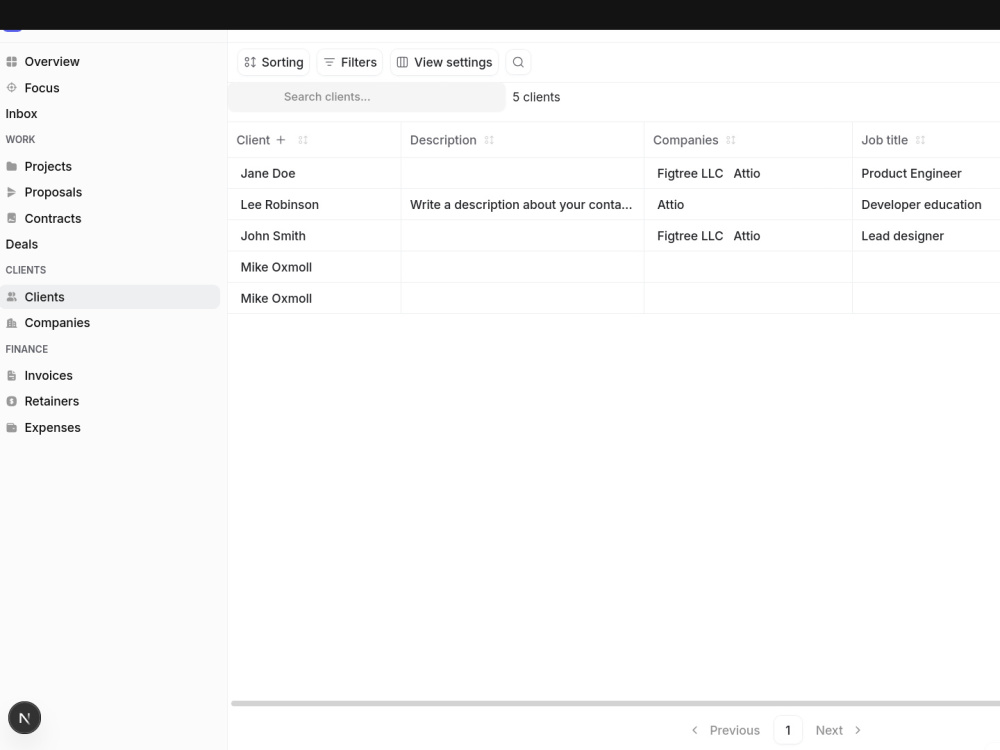Click the Description column header
This screenshot has width=1000, height=750.
(x=443, y=140)
